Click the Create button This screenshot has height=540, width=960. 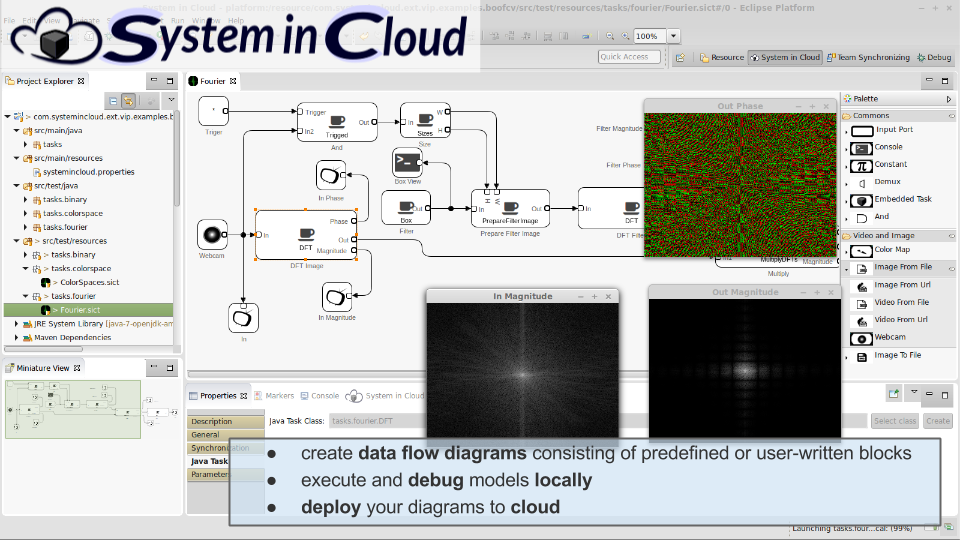click(x=938, y=421)
